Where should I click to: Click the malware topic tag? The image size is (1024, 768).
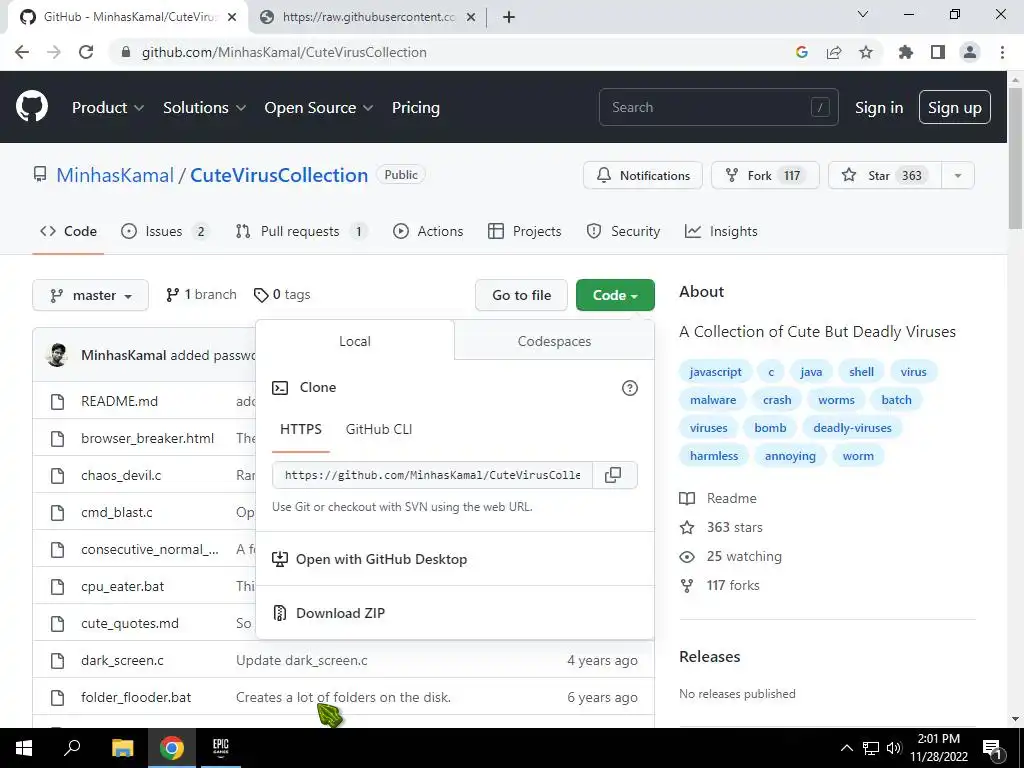click(x=712, y=400)
